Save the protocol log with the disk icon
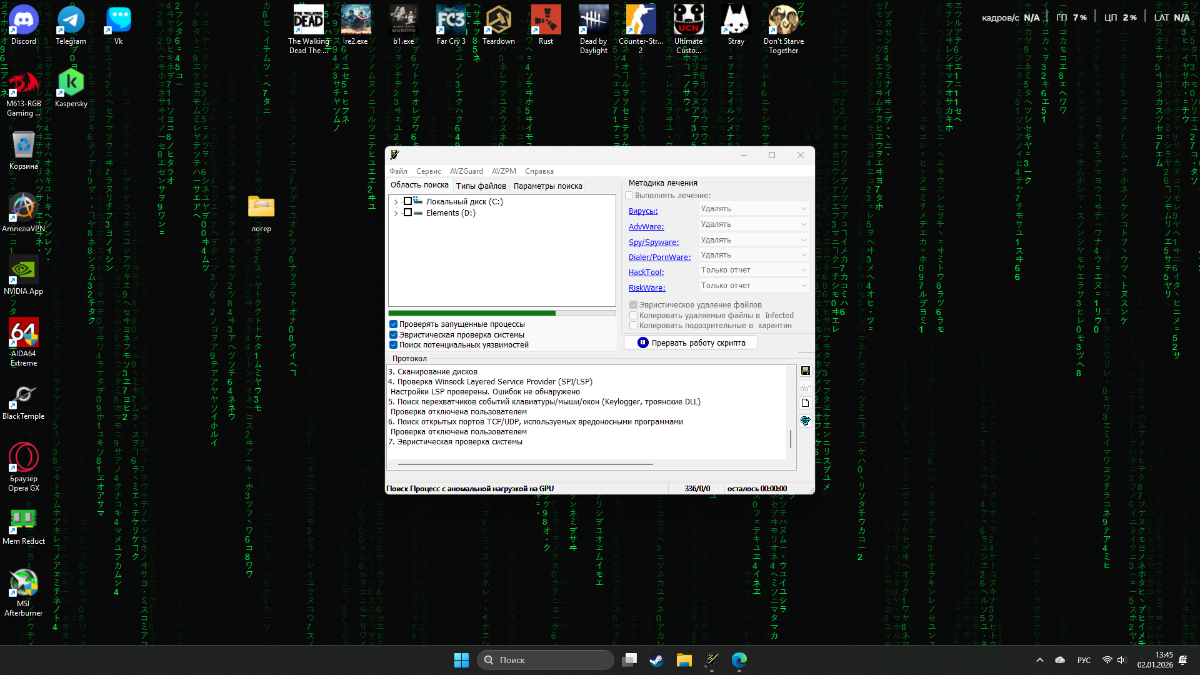1200x675 pixels. pos(805,371)
